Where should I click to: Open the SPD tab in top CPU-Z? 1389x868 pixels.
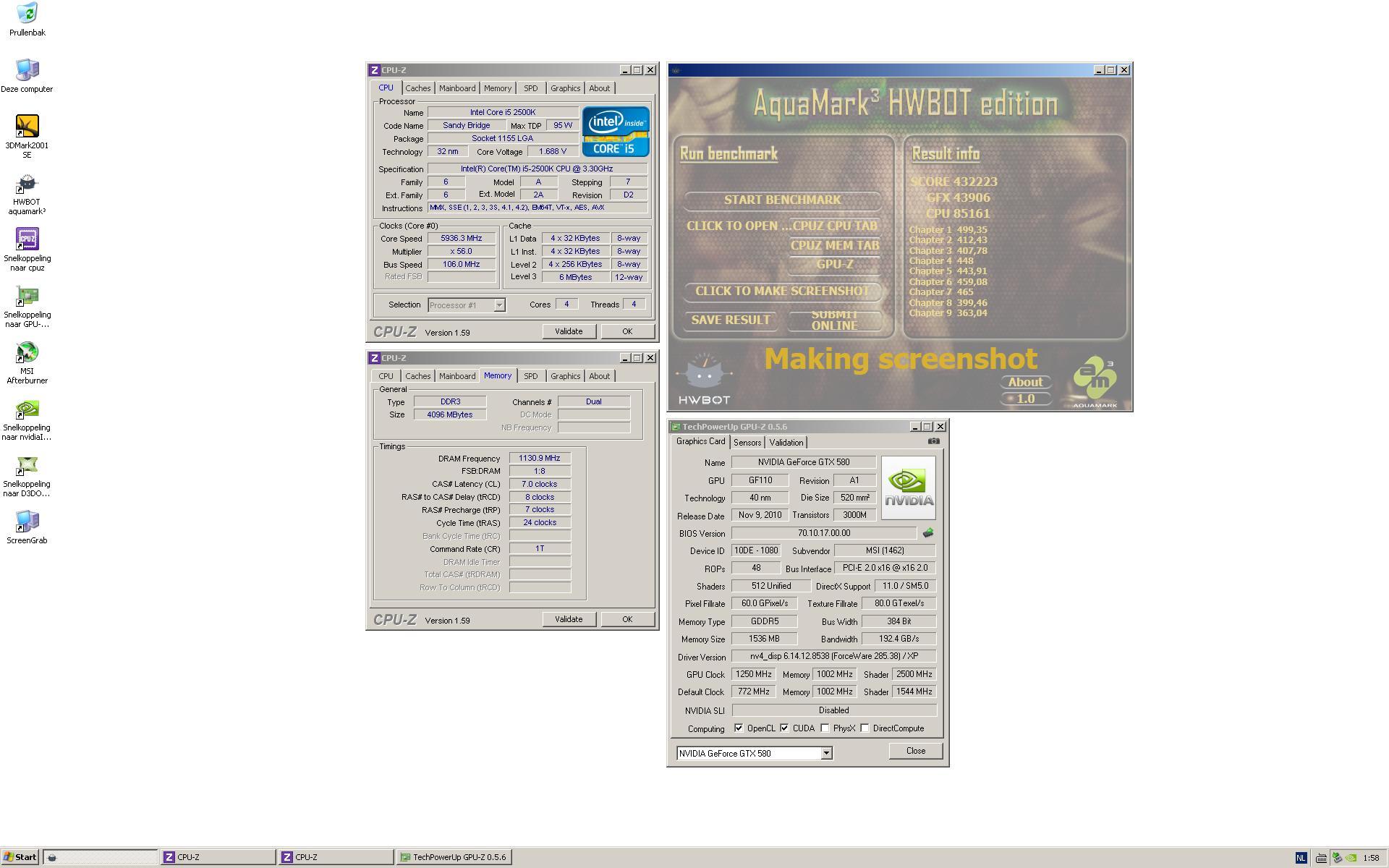[530, 88]
